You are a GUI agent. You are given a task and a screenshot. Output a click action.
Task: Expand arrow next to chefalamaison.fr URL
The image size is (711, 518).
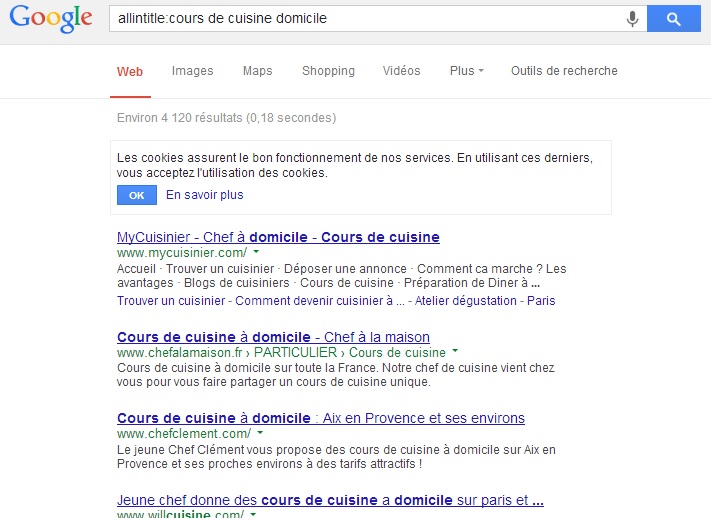pyautogui.click(x=455, y=351)
